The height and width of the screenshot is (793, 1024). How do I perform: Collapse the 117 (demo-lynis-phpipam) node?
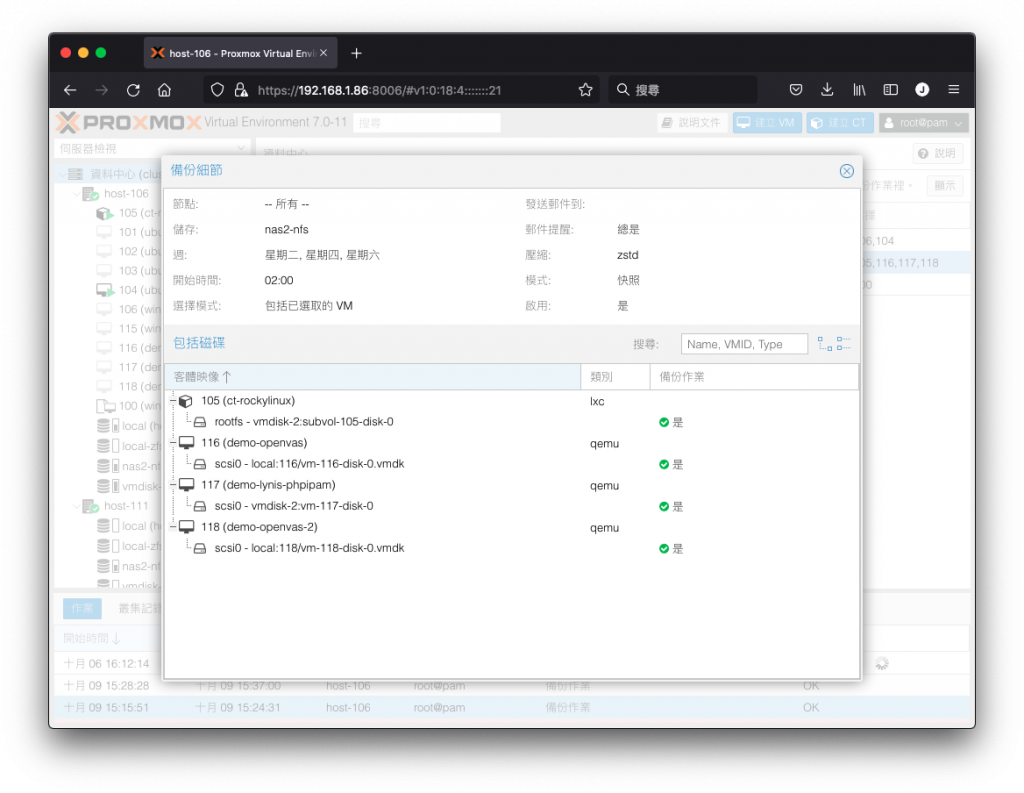click(174, 485)
